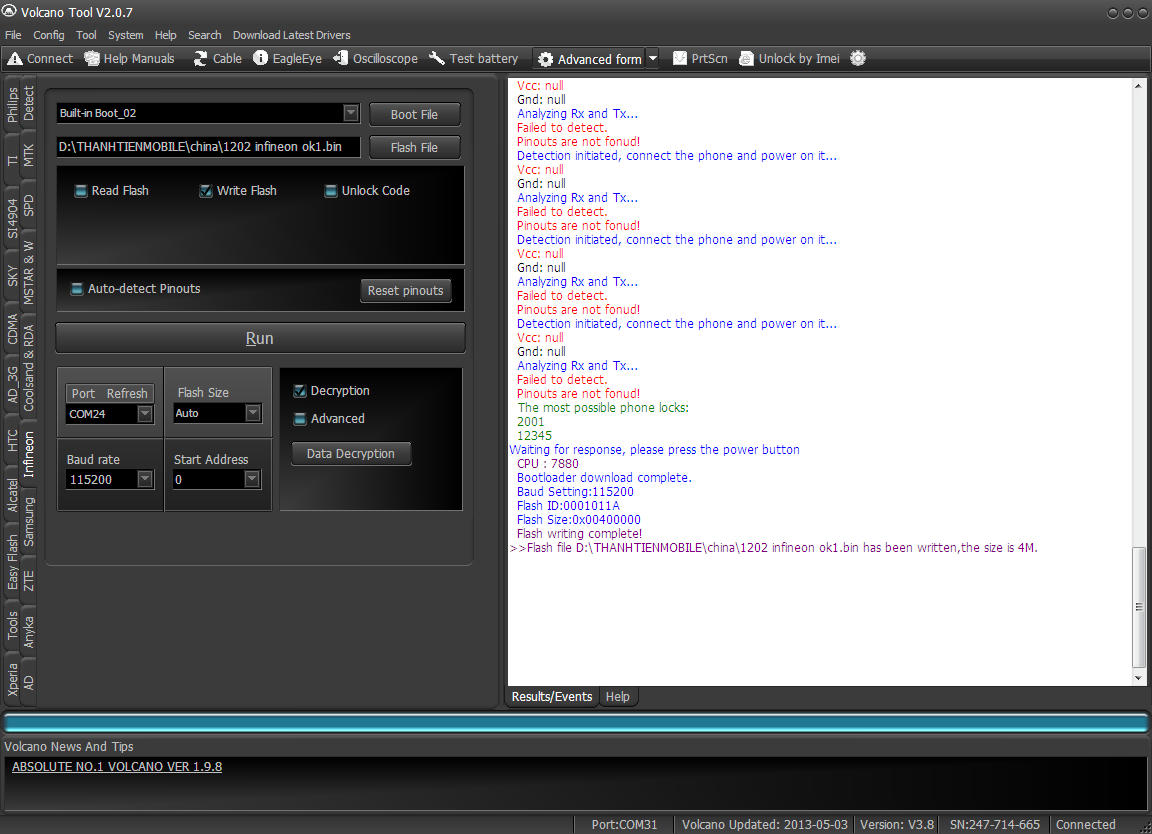Click the Connect warning icon in toolbar
The height and width of the screenshot is (834, 1152).
click(15, 59)
